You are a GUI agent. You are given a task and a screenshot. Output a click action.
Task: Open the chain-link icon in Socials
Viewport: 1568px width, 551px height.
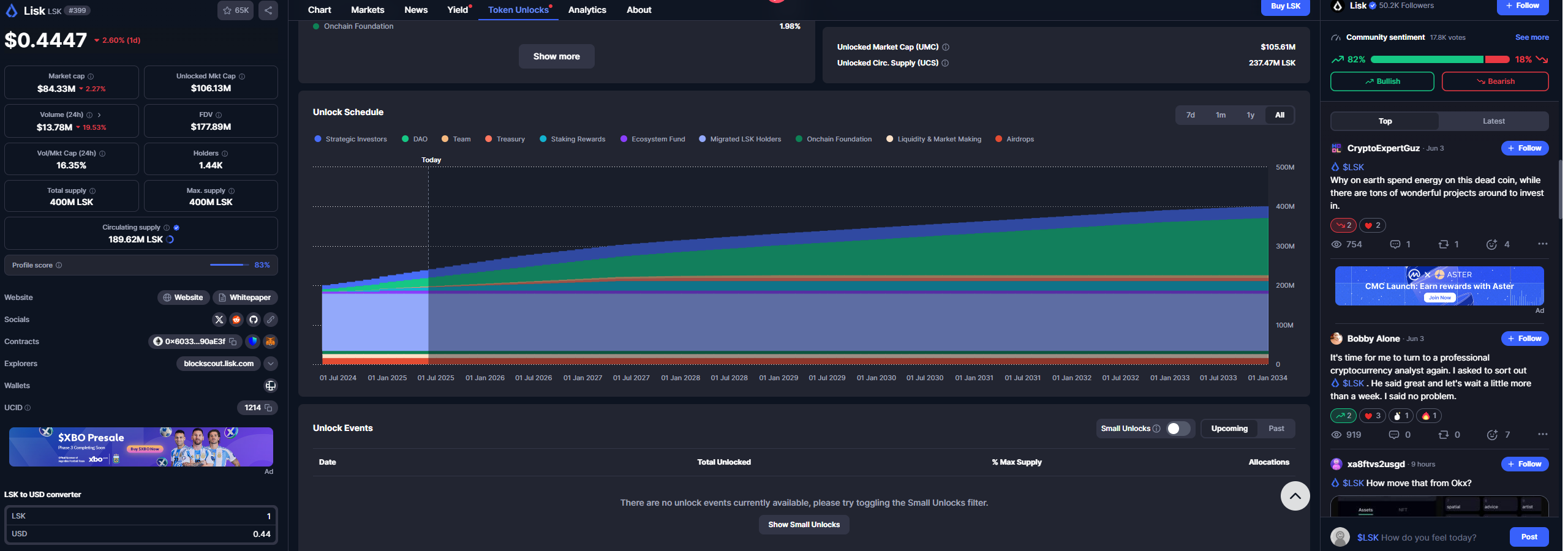271,320
